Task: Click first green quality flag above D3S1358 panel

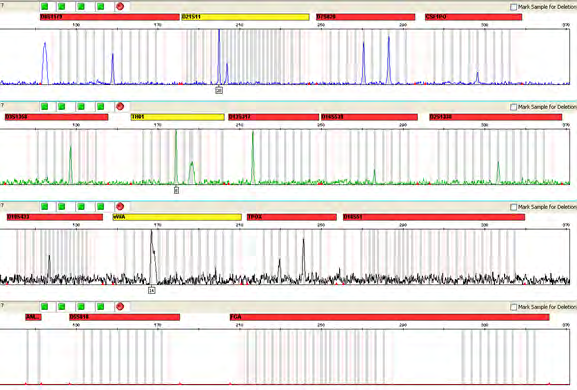Action: pos(45,107)
